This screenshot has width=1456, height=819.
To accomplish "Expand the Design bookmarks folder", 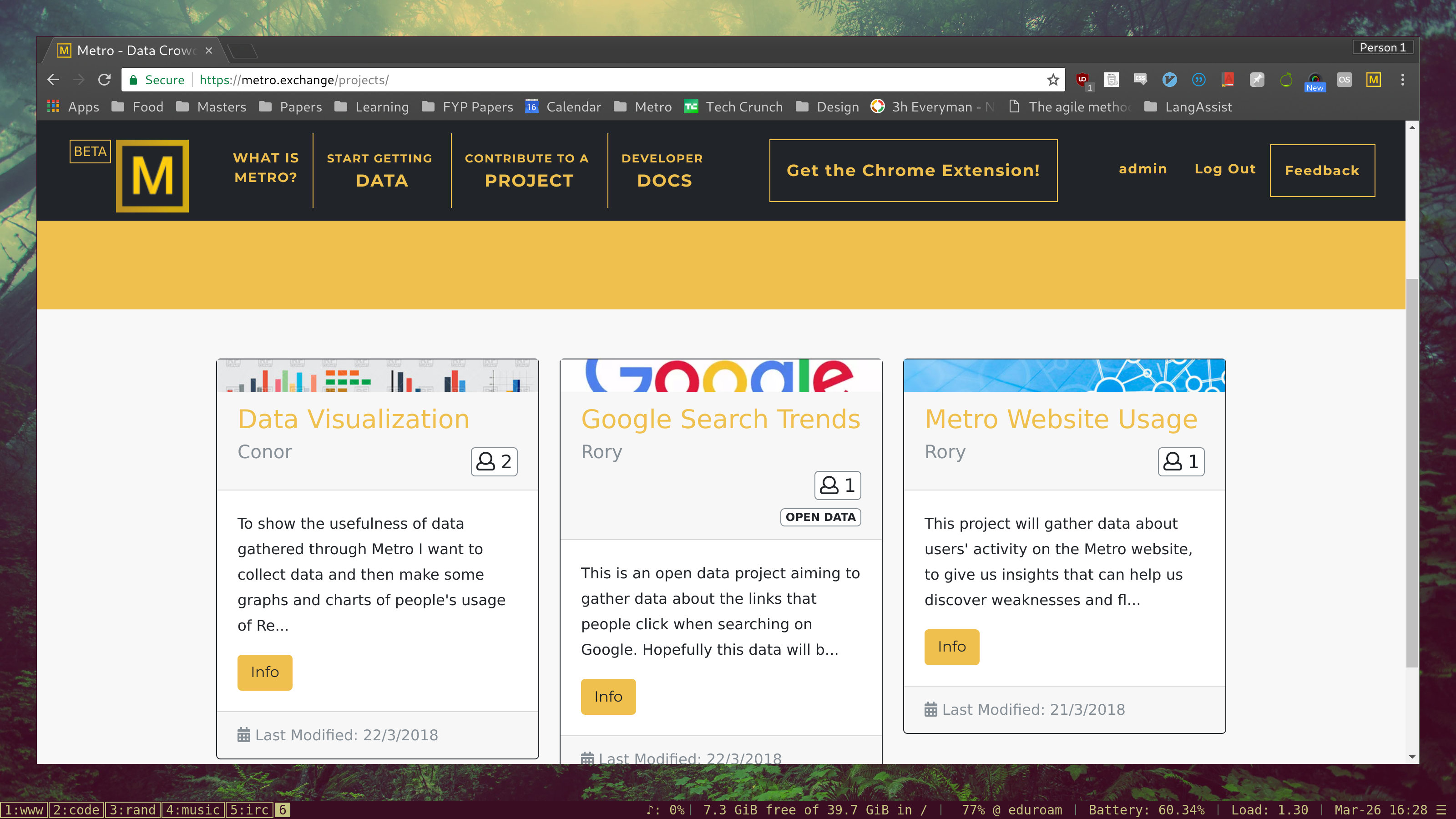I will click(828, 107).
